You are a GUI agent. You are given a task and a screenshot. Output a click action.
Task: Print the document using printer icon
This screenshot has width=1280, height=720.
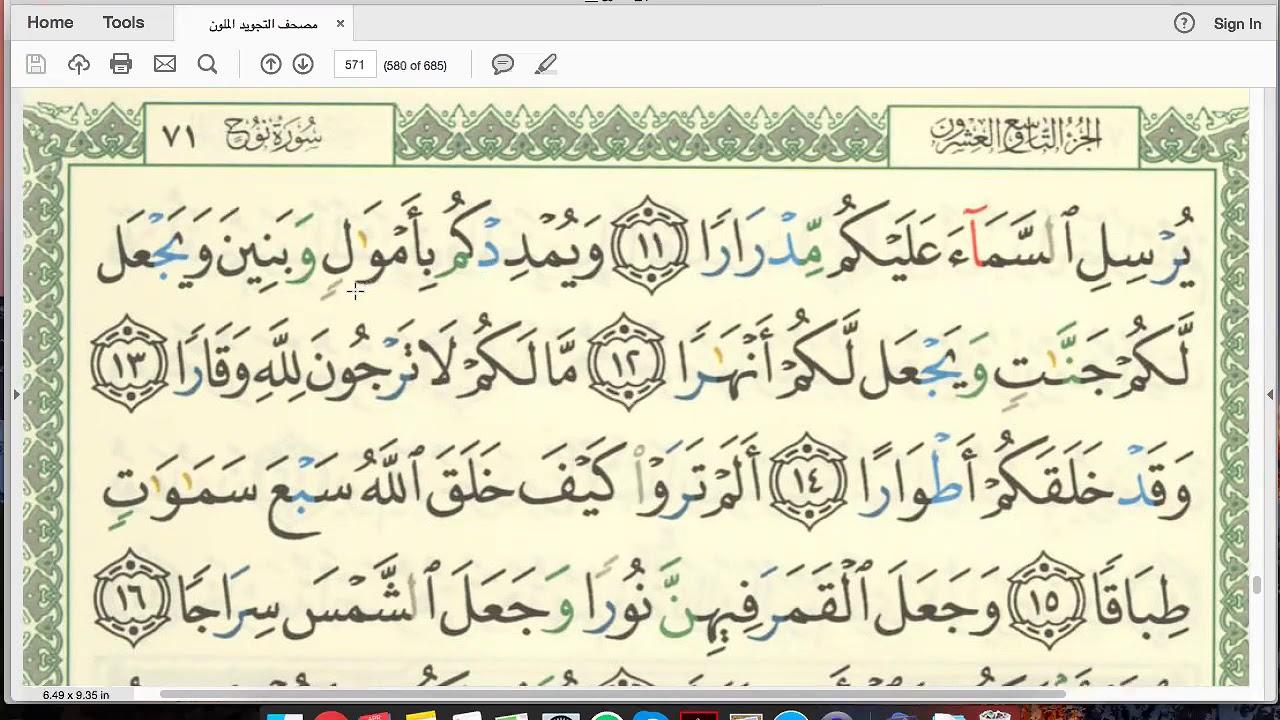coord(121,65)
